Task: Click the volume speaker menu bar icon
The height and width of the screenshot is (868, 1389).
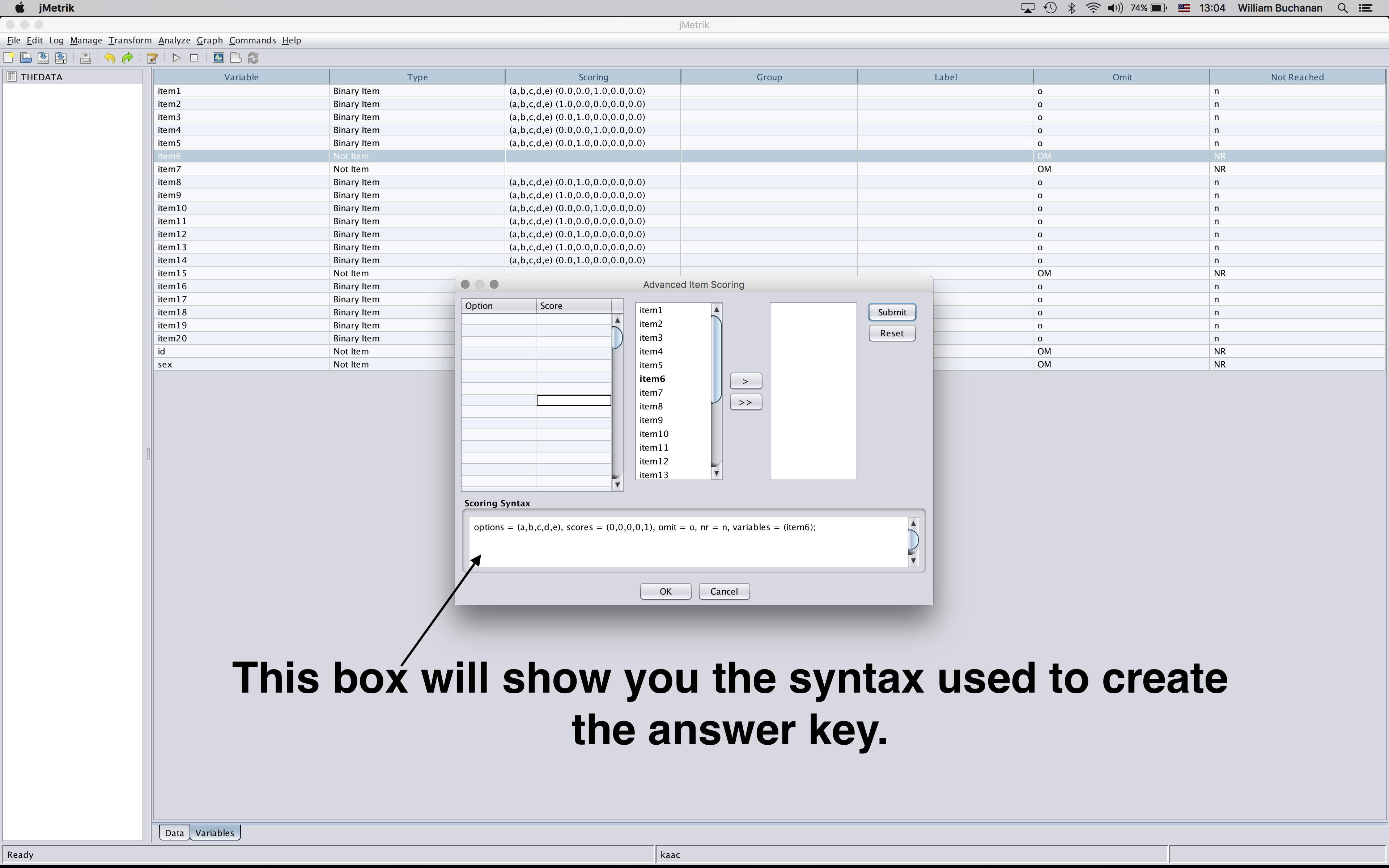Action: pyautogui.click(x=1115, y=8)
